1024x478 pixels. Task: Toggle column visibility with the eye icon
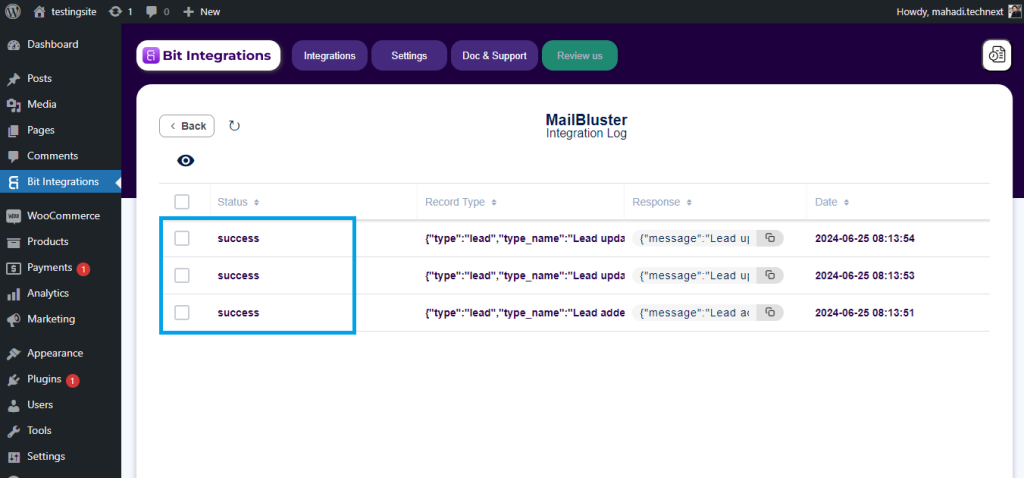[186, 161]
